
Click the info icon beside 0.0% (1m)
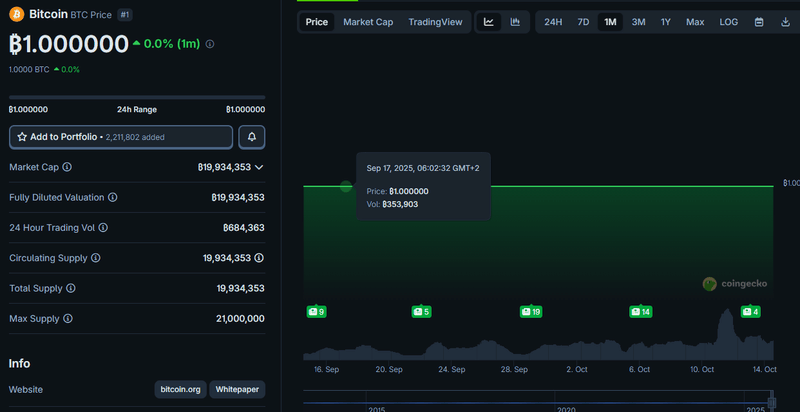(210, 44)
